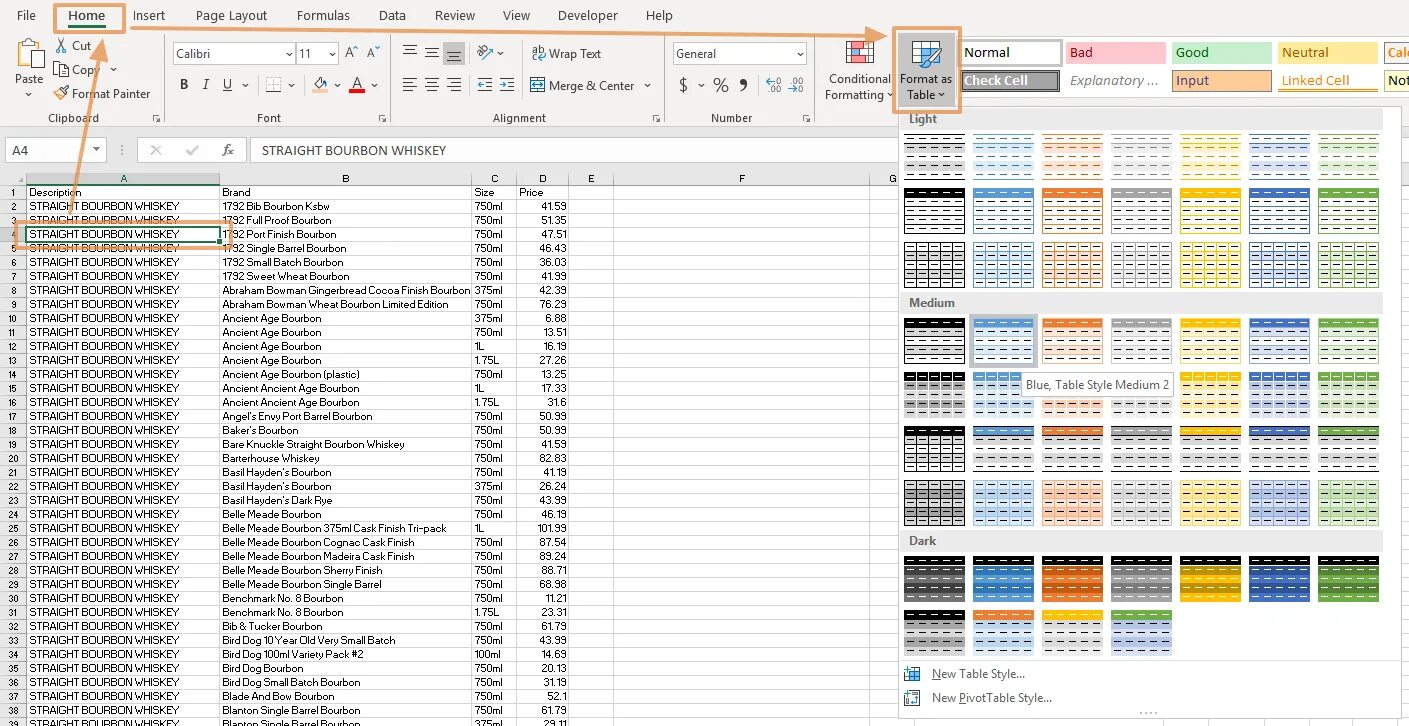Apply Comma Style format

point(745,86)
